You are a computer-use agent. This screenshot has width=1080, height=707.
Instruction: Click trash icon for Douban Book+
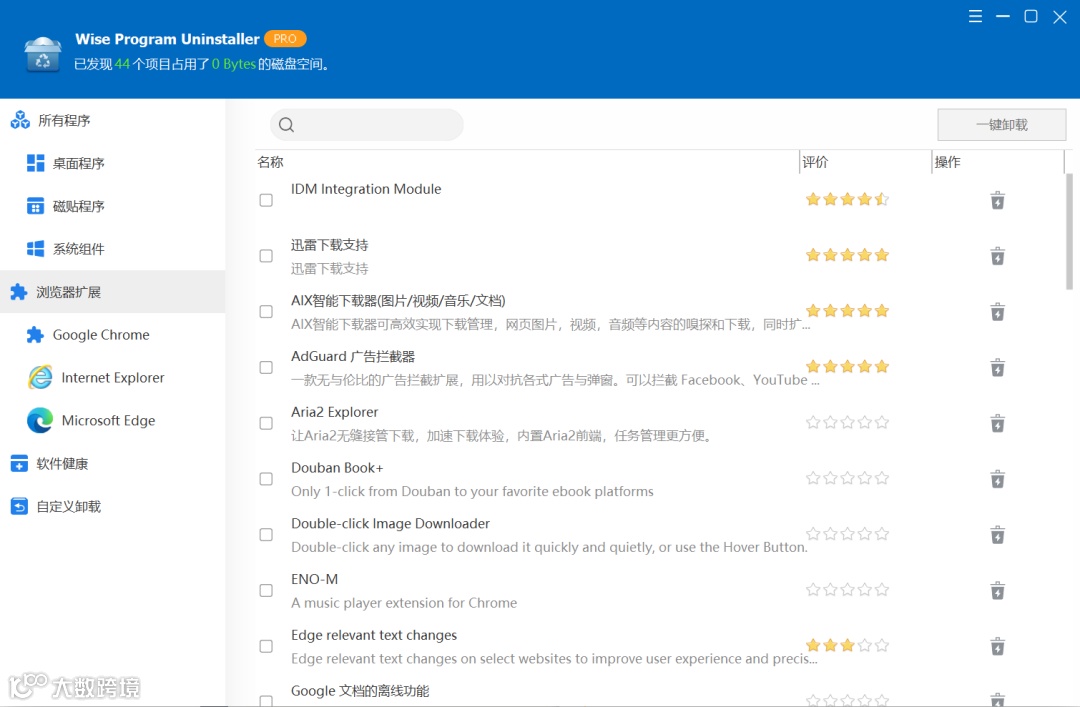tap(997, 480)
